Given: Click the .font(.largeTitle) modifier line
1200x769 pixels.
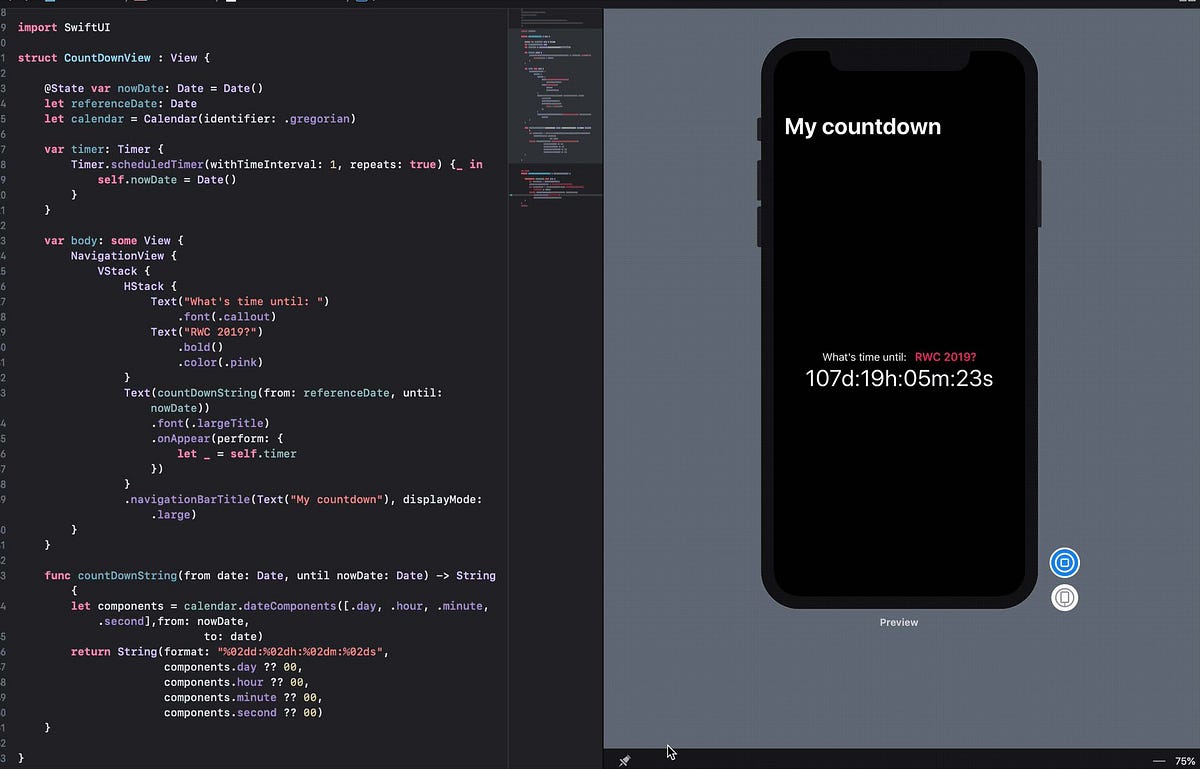Looking at the screenshot, I should [x=210, y=423].
